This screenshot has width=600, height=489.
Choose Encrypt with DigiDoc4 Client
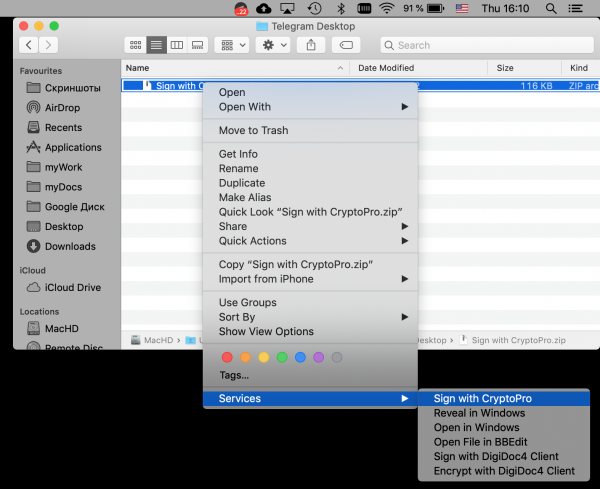504,471
